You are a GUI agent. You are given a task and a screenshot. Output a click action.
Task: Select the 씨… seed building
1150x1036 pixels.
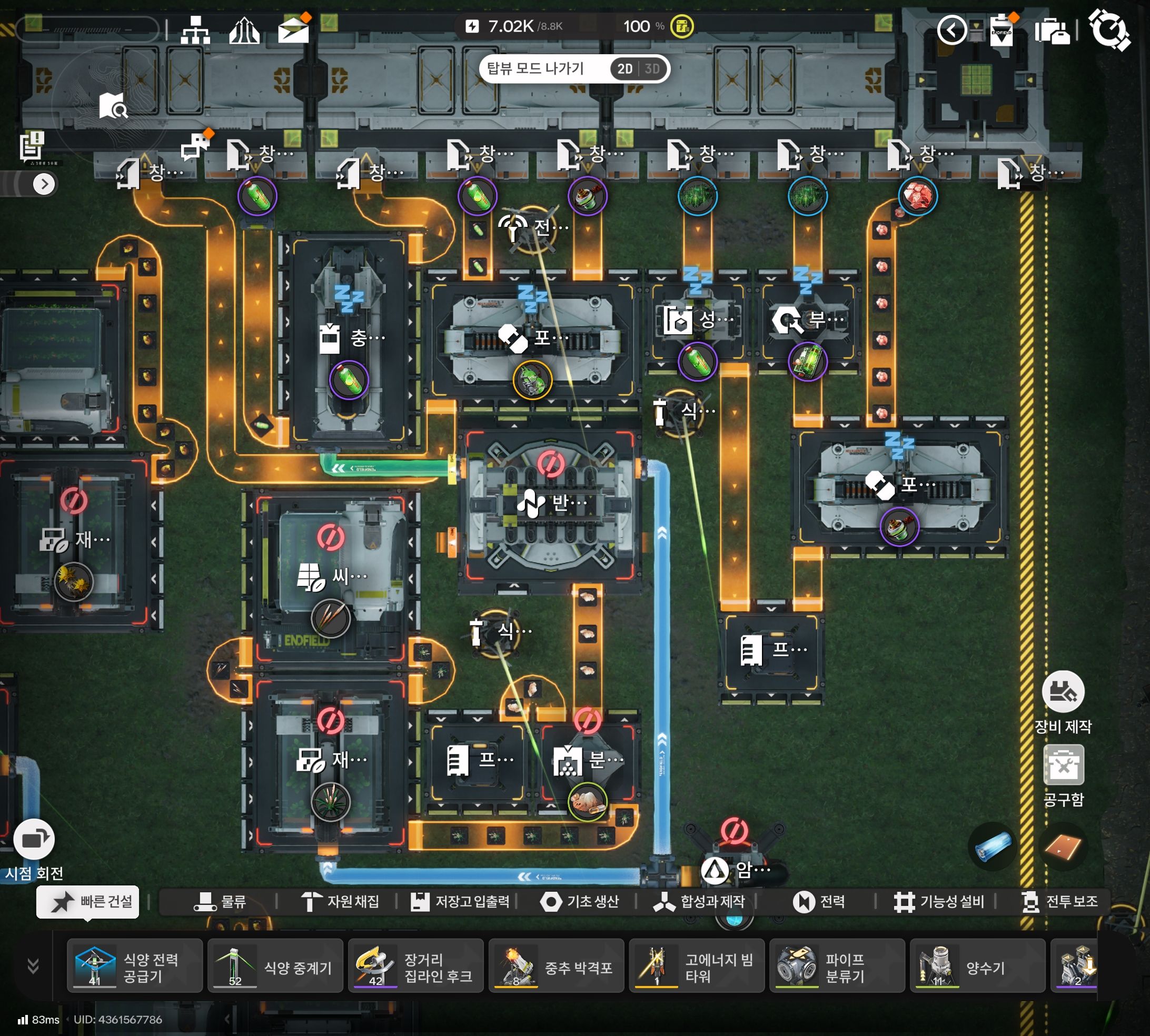pos(332,576)
